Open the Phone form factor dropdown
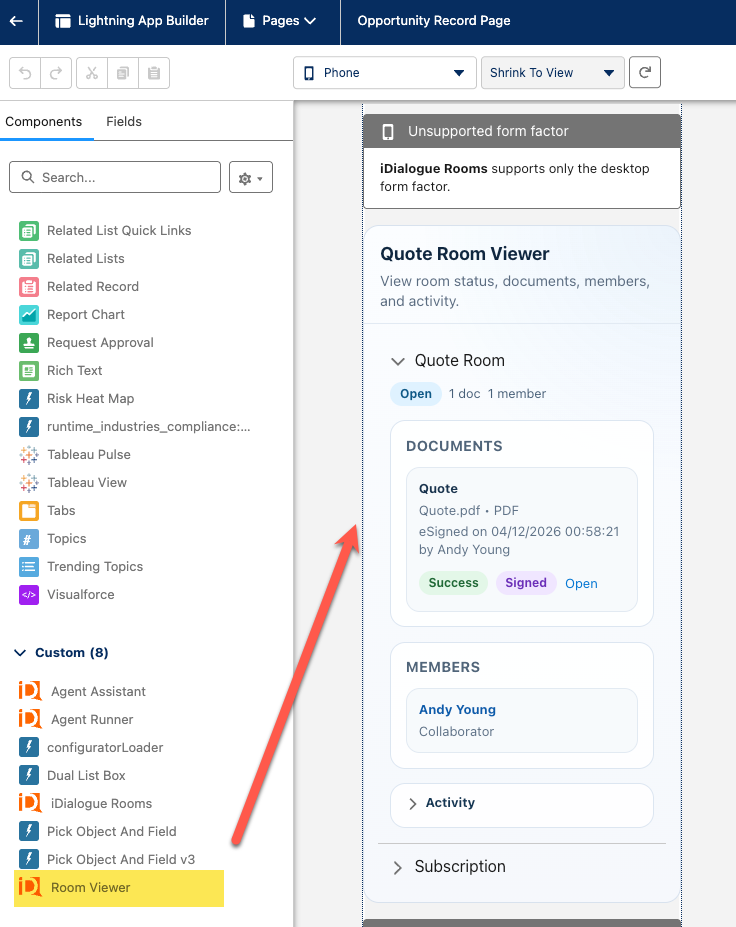Viewport: 736px width, 927px height. click(385, 73)
